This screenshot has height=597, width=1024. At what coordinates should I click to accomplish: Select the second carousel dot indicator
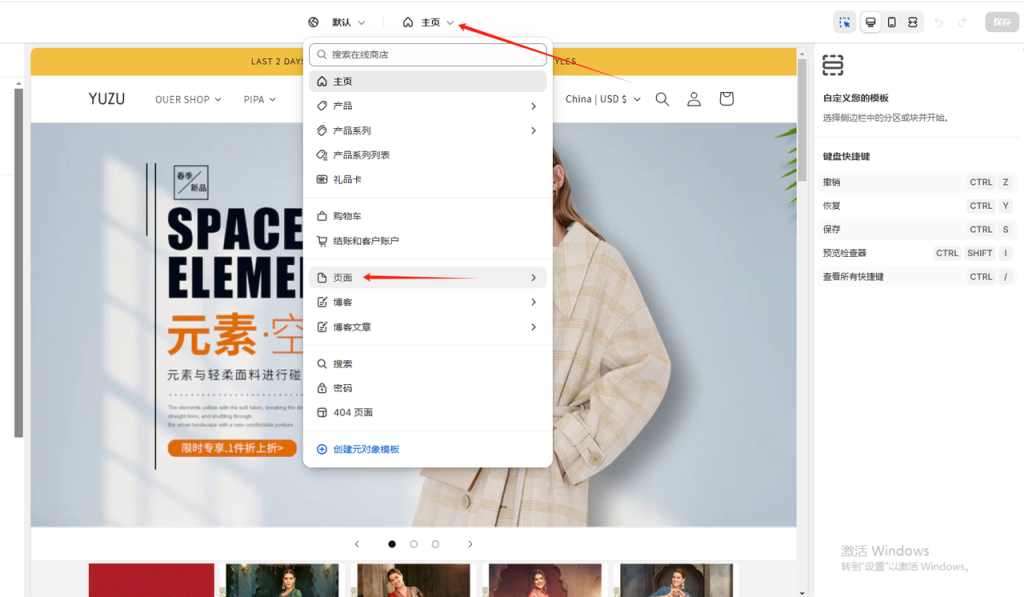pyautogui.click(x=413, y=544)
